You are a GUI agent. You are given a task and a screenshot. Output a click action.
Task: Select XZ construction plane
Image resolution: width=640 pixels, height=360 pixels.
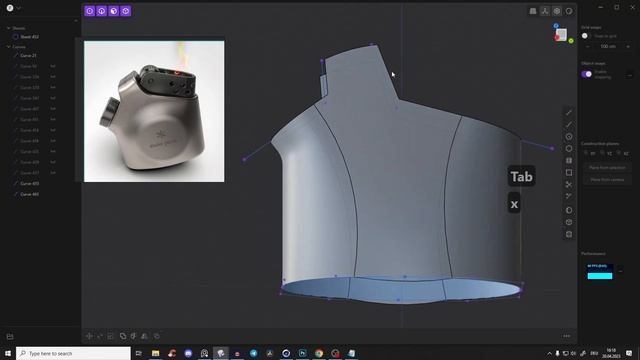tap(624, 153)
